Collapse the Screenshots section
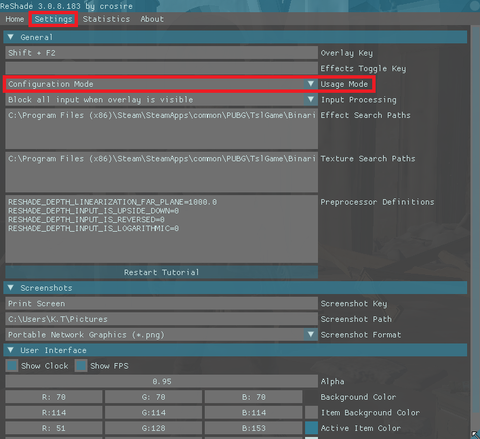The image size is (480, 439). [11, 288]
